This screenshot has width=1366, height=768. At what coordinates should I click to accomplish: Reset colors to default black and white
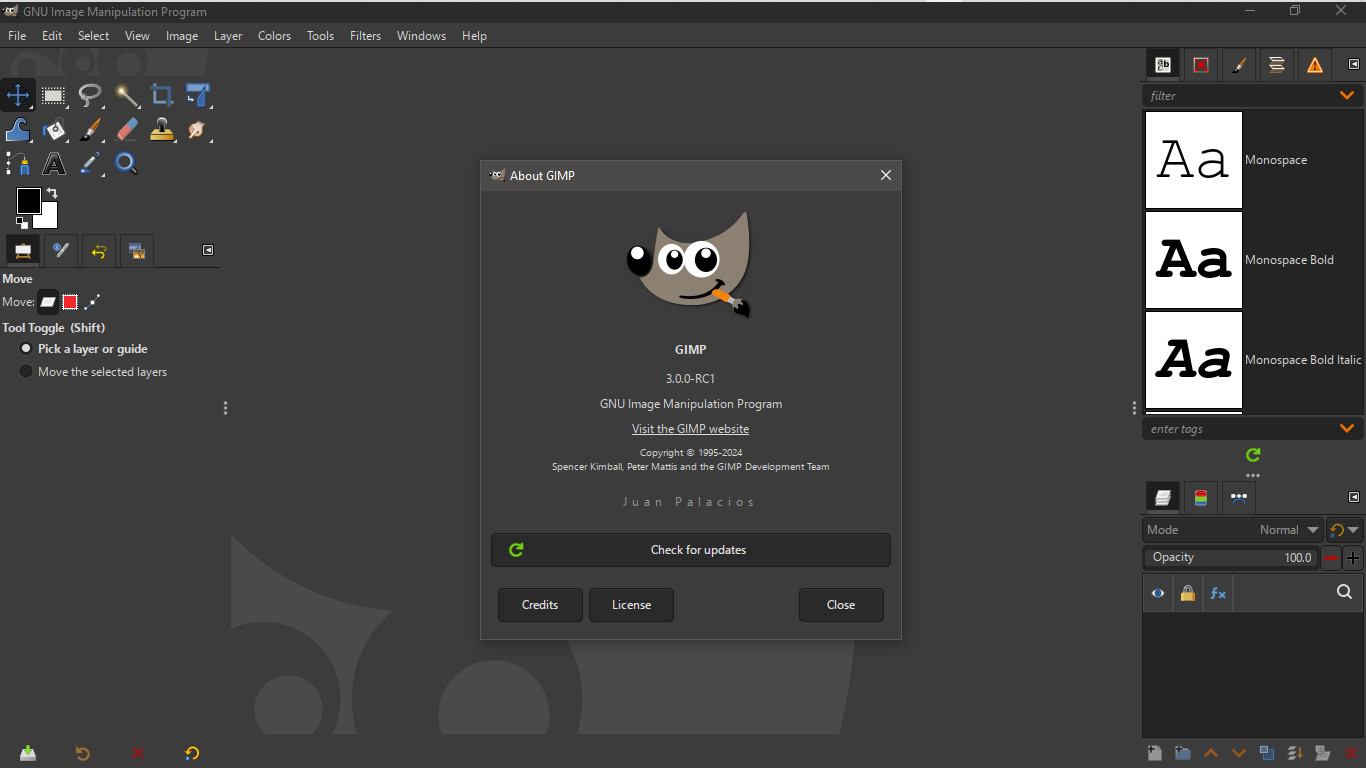pos(22,223)
